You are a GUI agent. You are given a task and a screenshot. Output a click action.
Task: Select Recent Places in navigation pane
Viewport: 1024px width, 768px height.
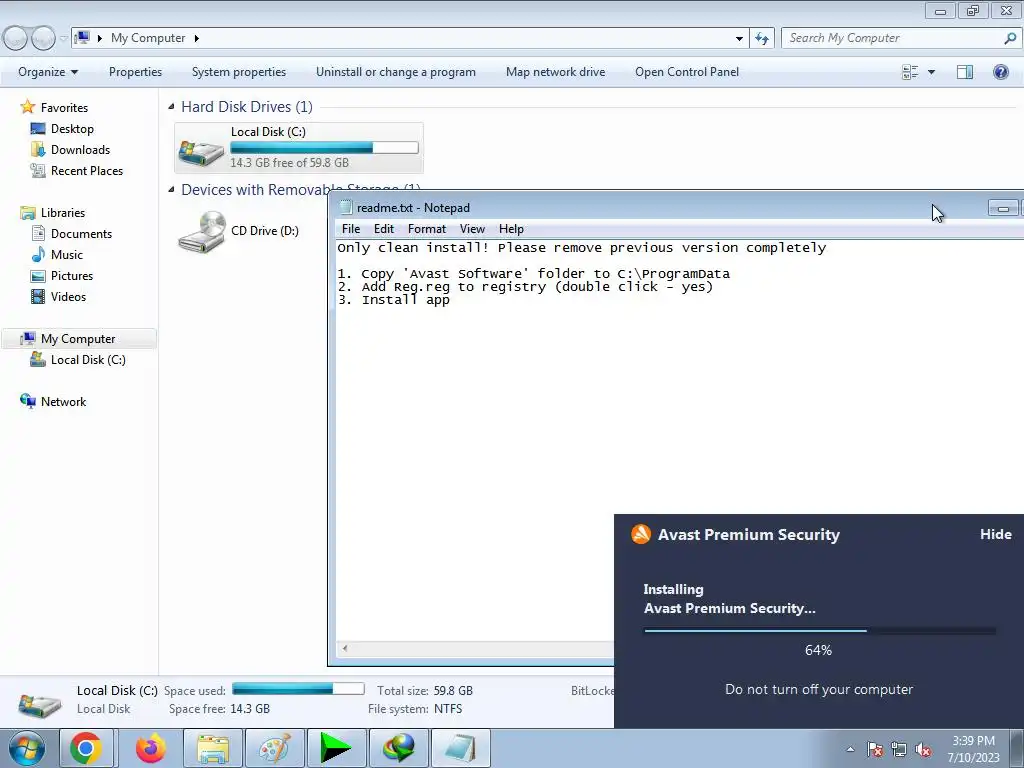coord(87,170)
